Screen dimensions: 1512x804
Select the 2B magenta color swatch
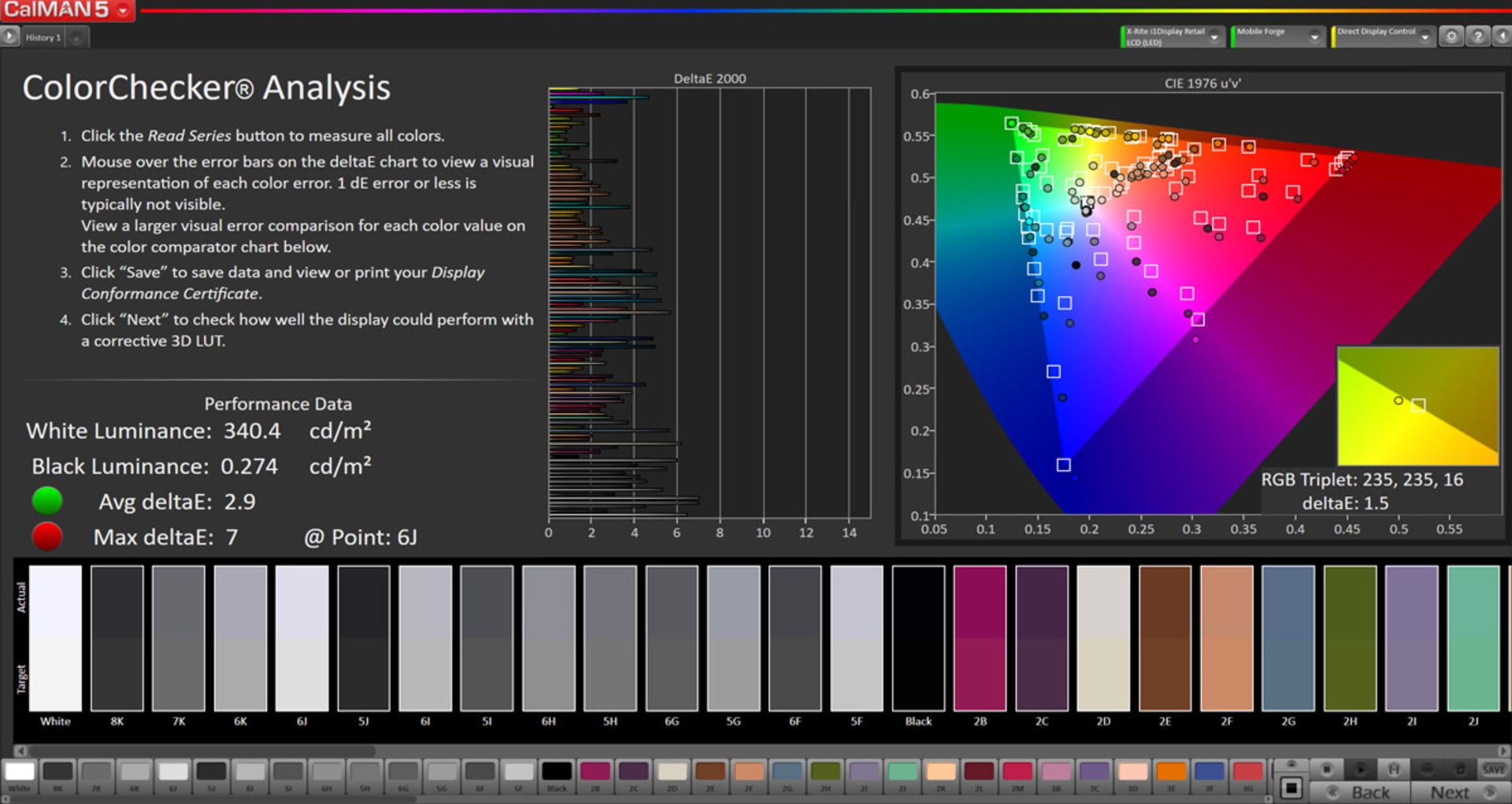point(595,772)
